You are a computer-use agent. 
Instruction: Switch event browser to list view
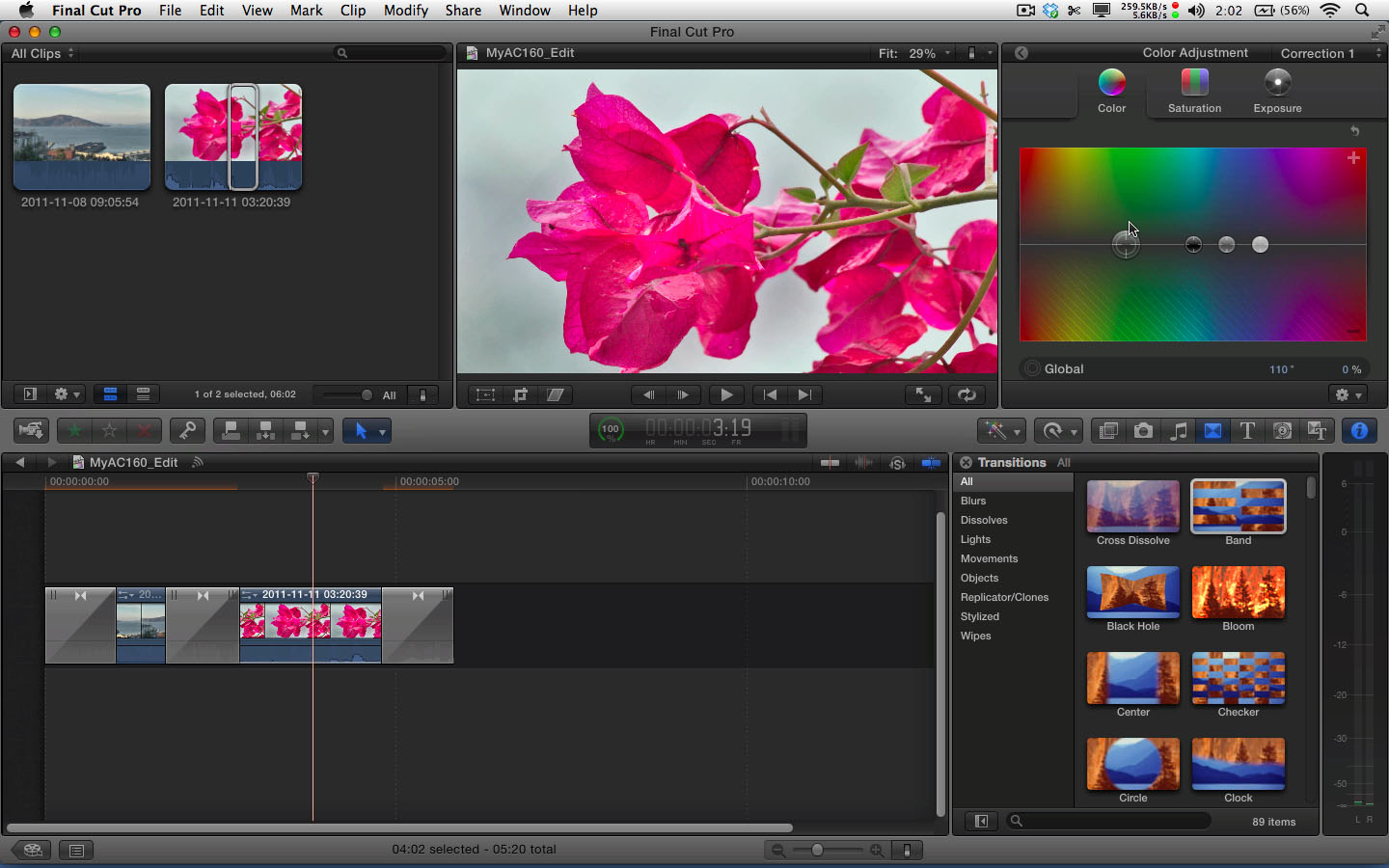pyautogui.click(x=143, y=394)
